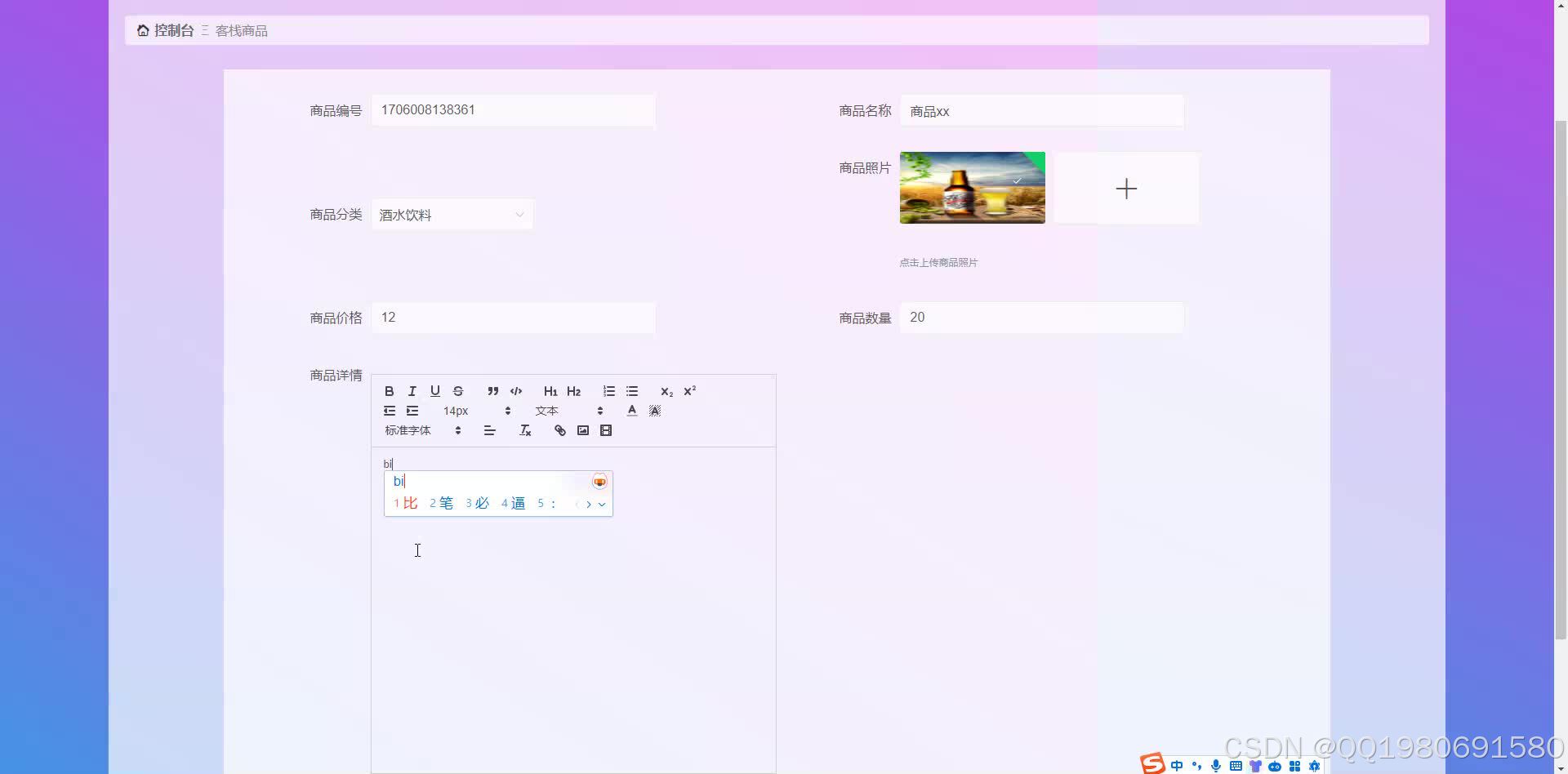
Task: Apply Heading 1 style
Action: [551, 391]
